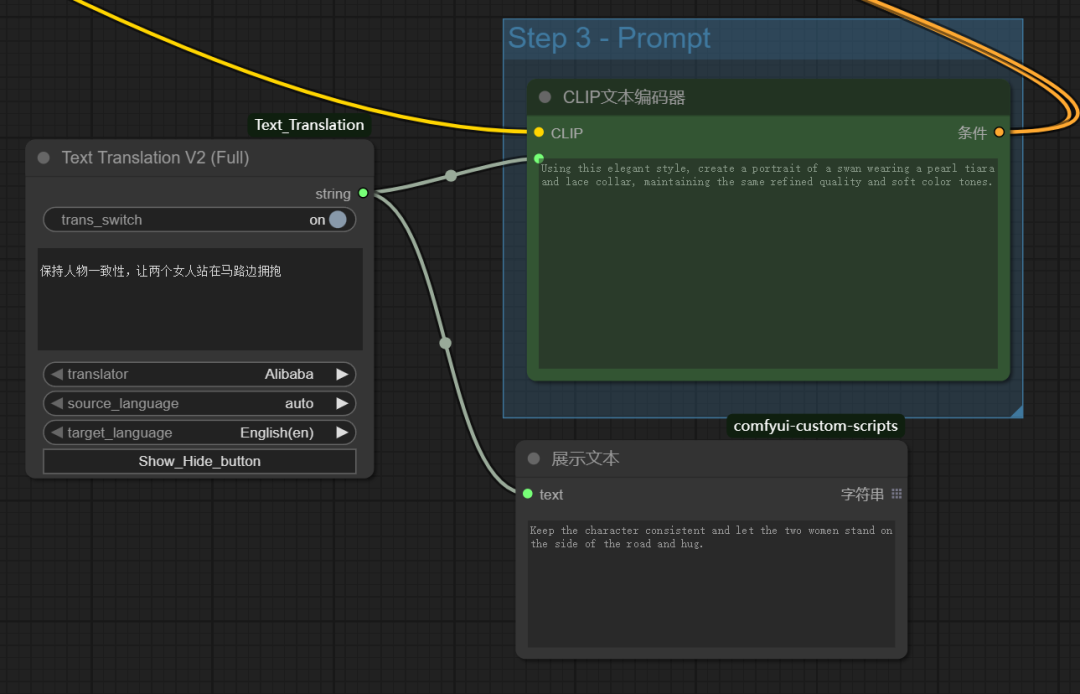Click the 字符串 output label
Screen dimensions: 1080x694
click(862, 494)
